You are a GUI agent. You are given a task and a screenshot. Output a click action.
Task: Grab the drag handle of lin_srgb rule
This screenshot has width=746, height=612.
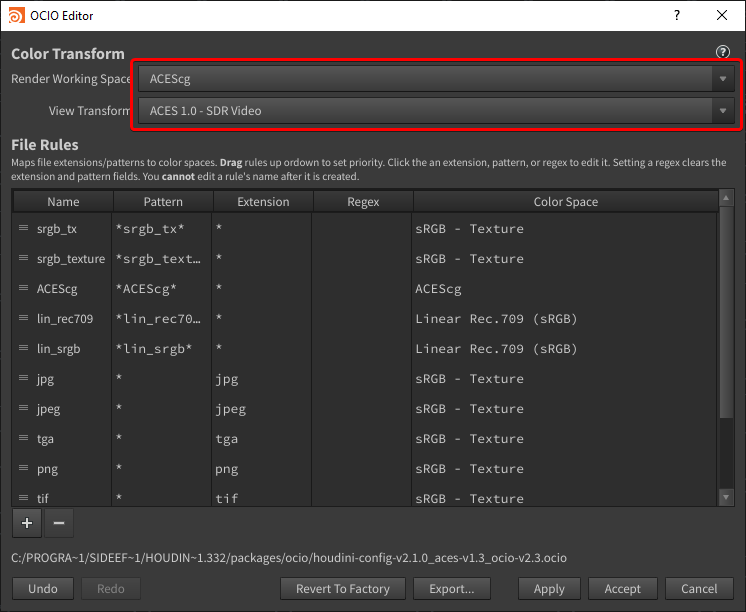pos(23,348)
